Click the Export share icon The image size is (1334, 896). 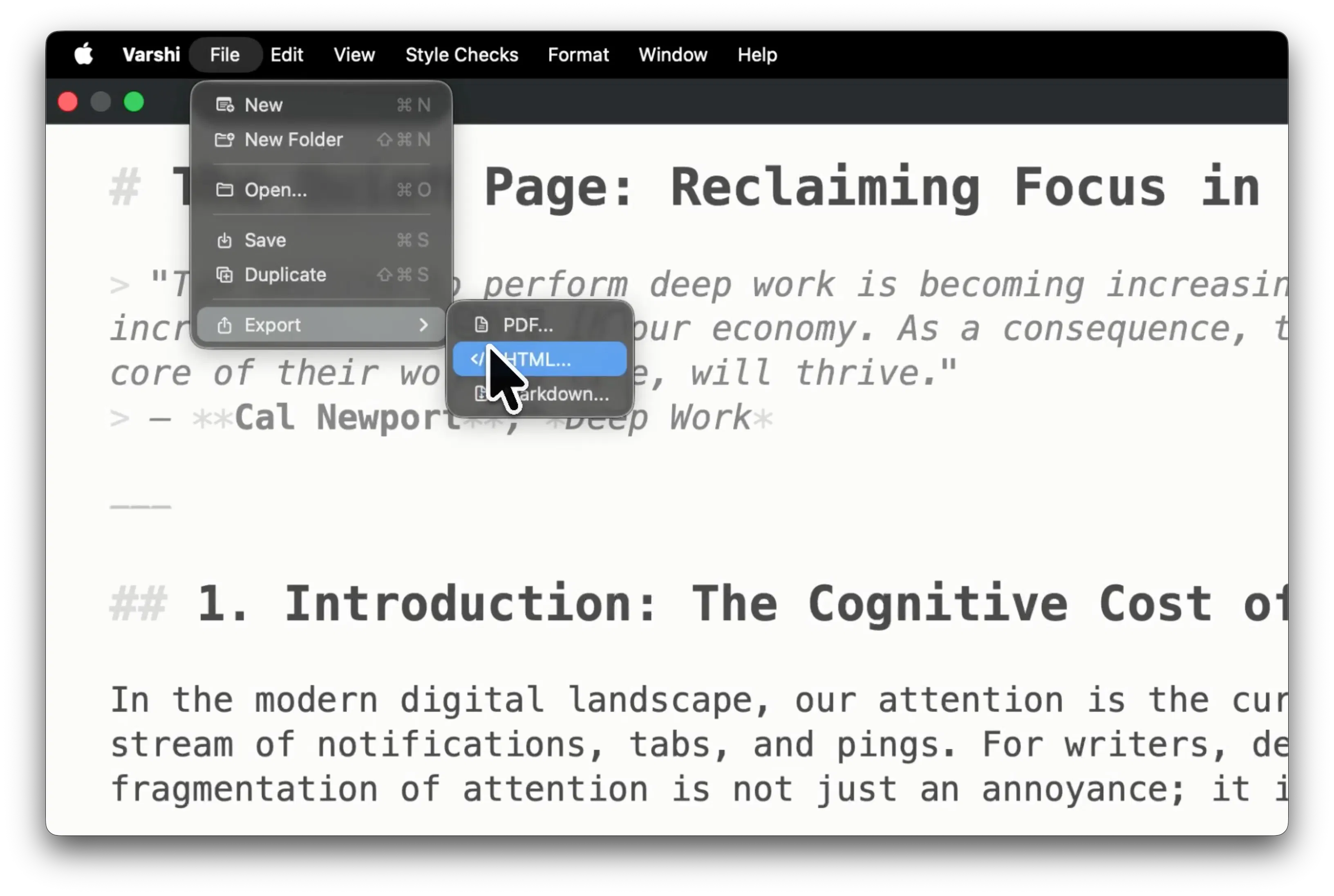click(x=224, y=325)
